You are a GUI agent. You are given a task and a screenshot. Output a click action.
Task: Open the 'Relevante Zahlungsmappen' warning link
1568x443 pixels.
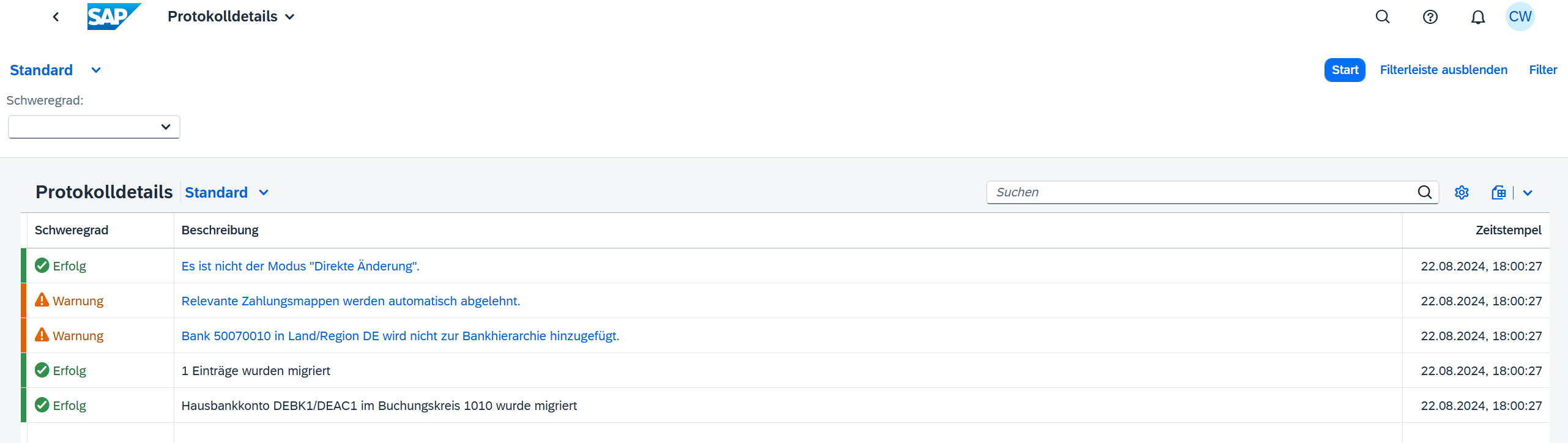pos(351,301)
